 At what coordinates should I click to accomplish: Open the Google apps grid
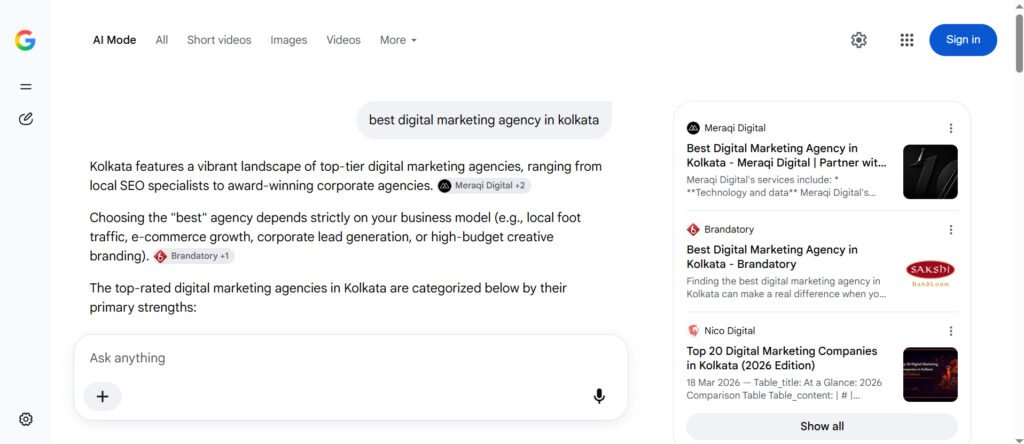pos(906,40)
